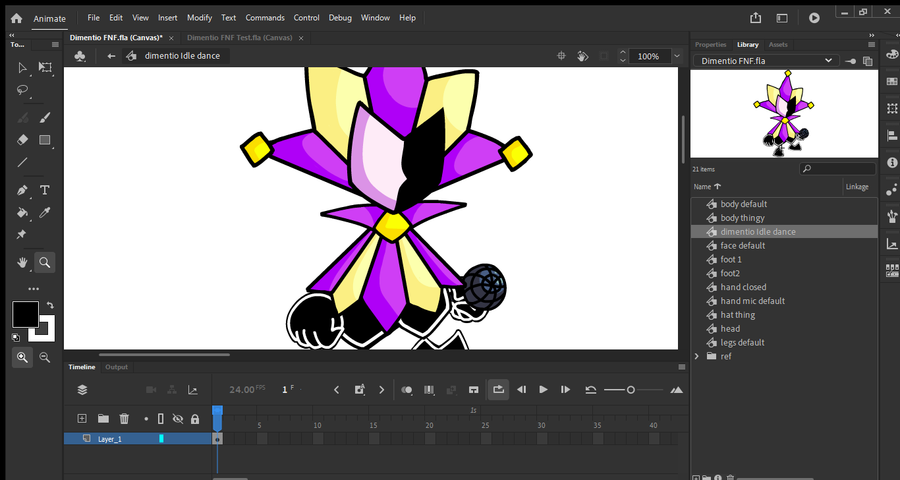Go back from symbol with back arrow

click(x=111, y=56)
